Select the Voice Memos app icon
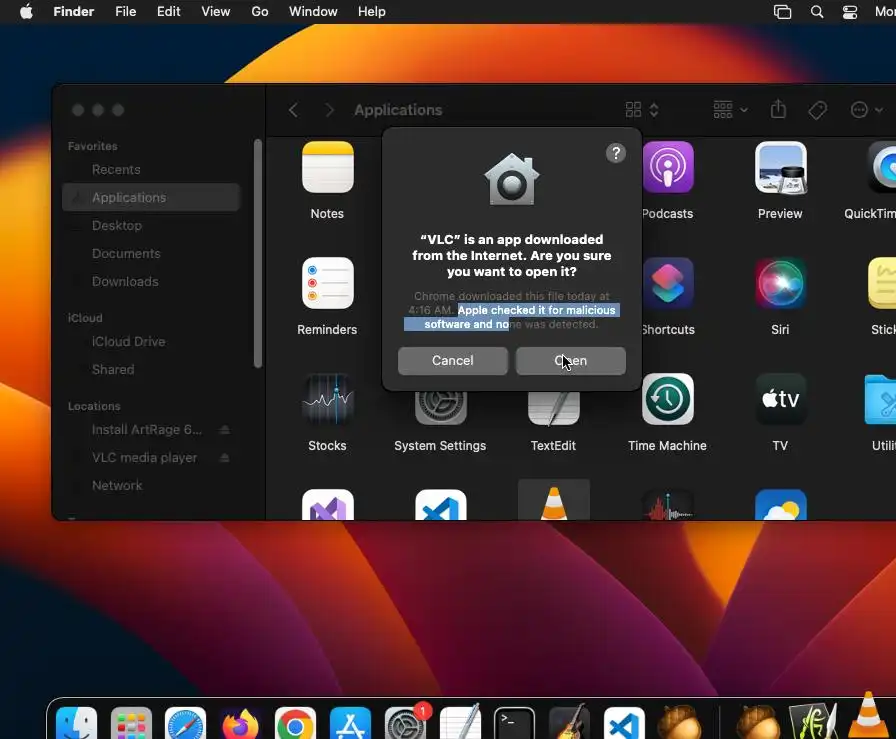 [667, 505]
